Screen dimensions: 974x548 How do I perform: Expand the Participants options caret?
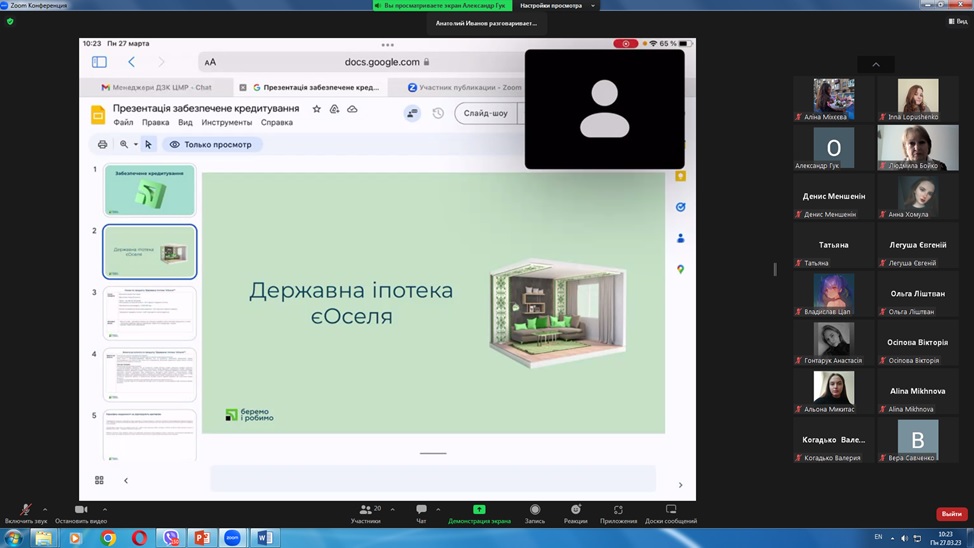(x=392, y=509)
